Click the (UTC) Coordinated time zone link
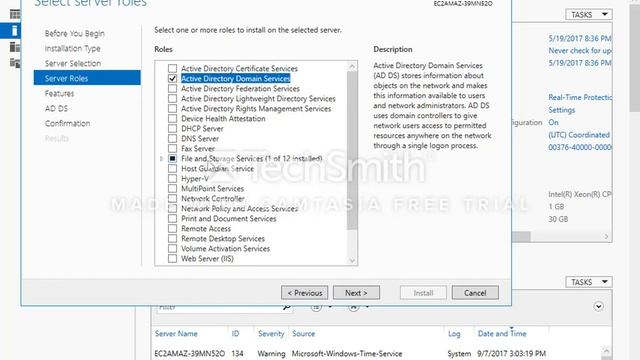Viewport: 640px width, 360px height. click(579, 135)
